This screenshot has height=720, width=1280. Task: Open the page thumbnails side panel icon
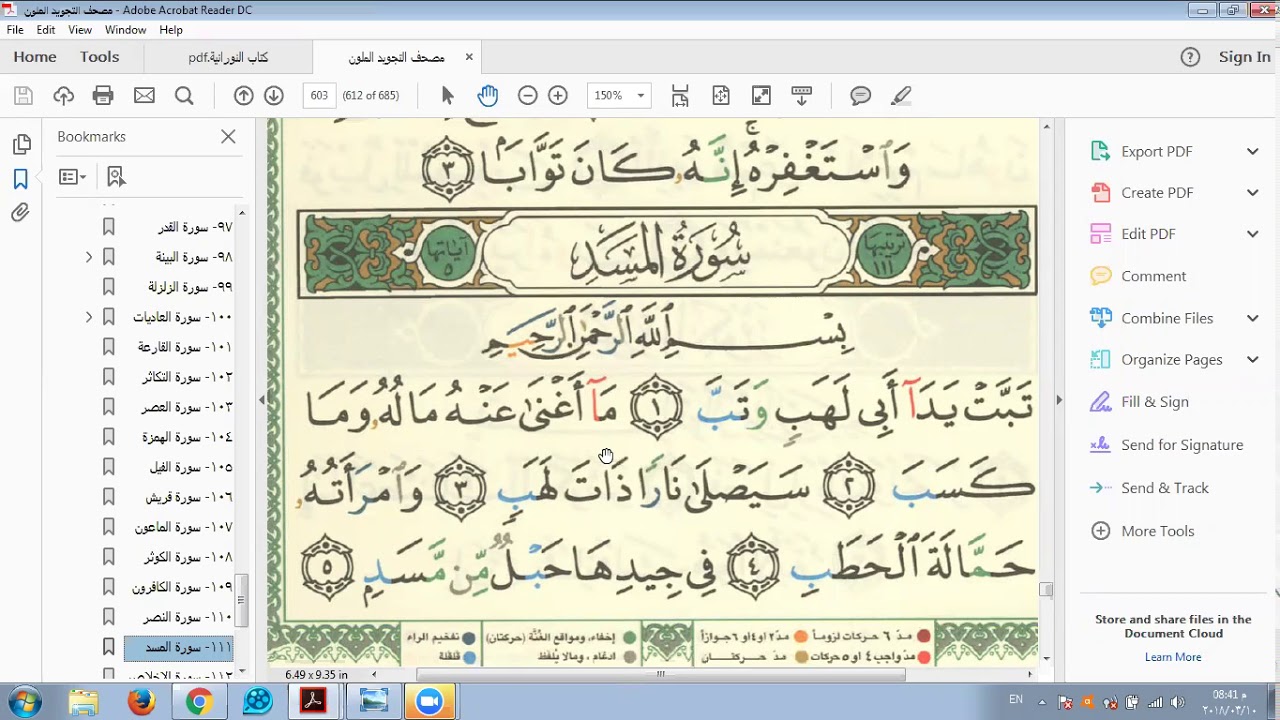pos(21,145)
